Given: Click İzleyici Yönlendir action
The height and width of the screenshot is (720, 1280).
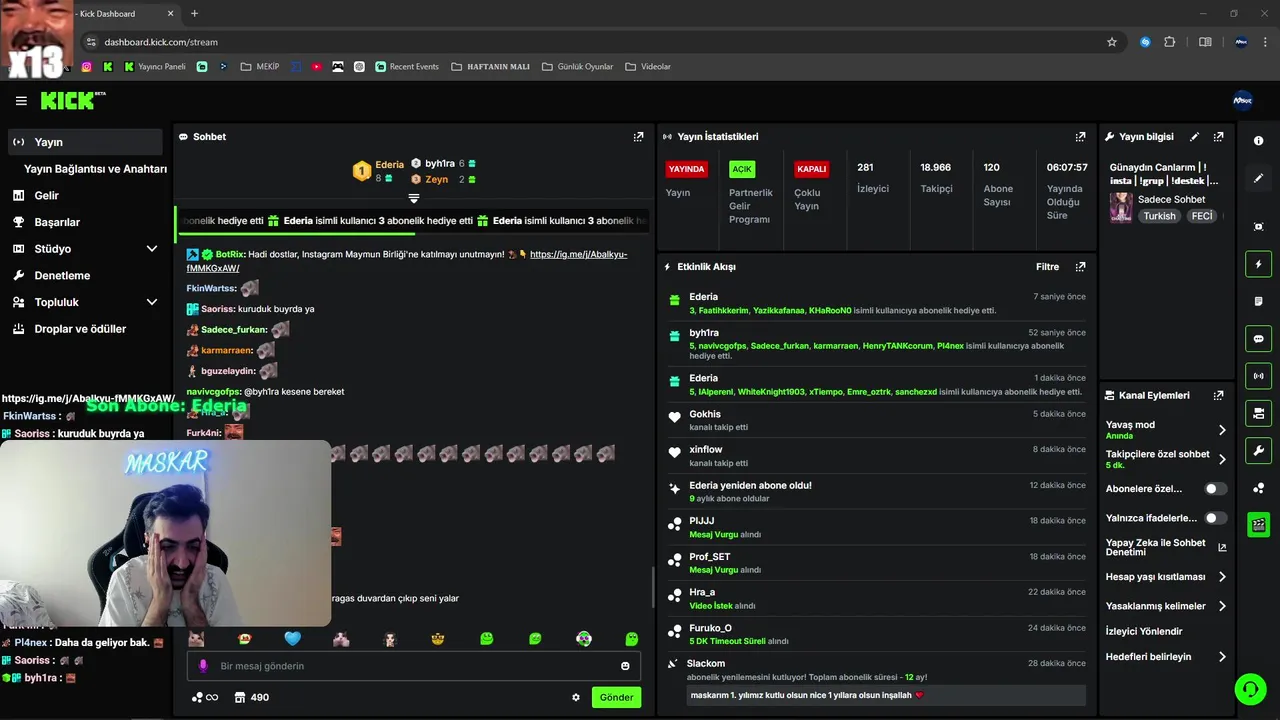Looking at the screenshot, I should click(x=1144, y=632).
